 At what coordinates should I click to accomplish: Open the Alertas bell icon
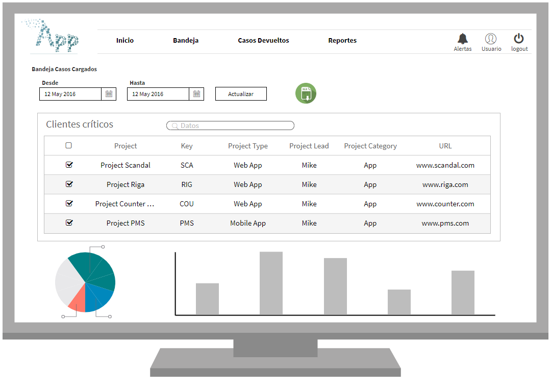click(462, 38)
